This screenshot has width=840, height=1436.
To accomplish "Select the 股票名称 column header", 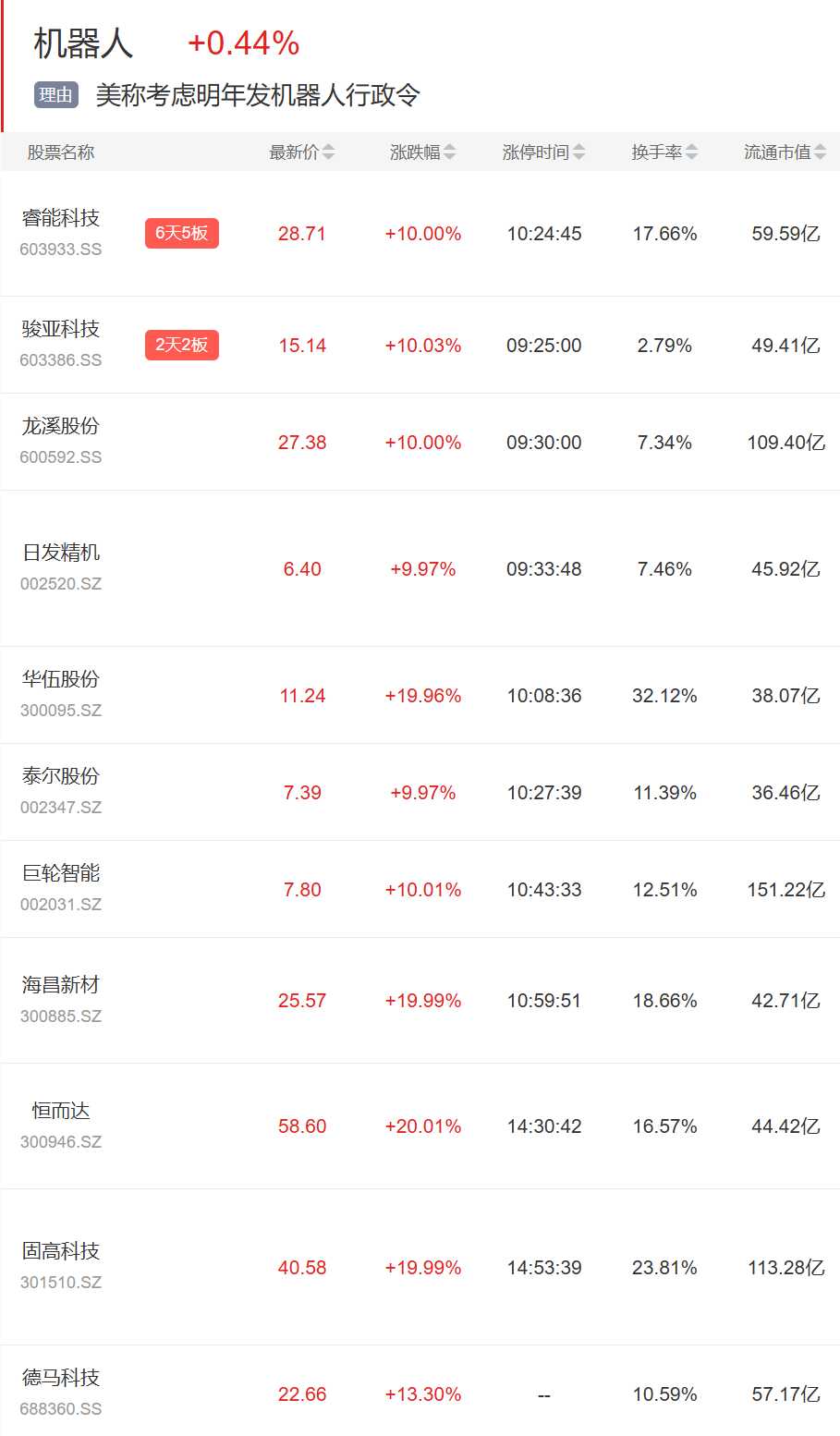I will [x=61, y=152].
